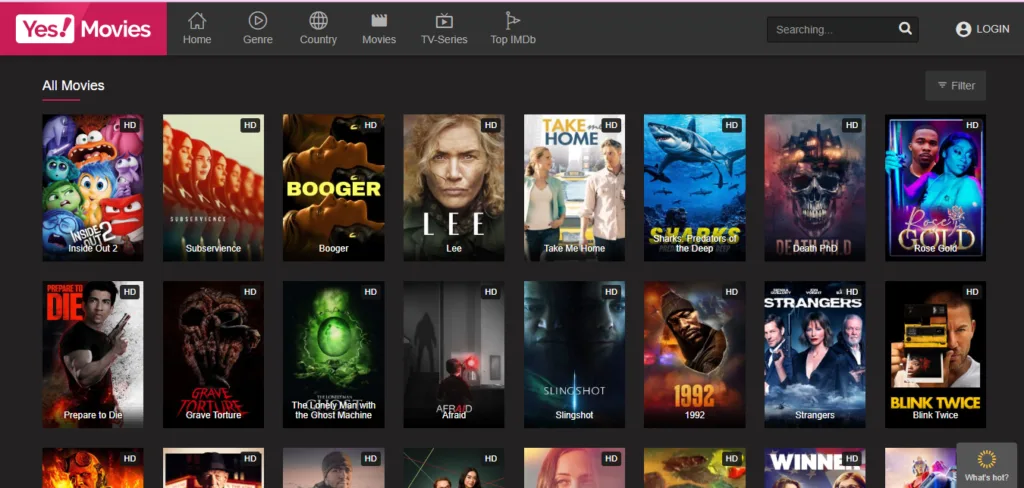Click the Country menu label
The width and height of the screenshot is (1024, 488).
coord(318,40)
